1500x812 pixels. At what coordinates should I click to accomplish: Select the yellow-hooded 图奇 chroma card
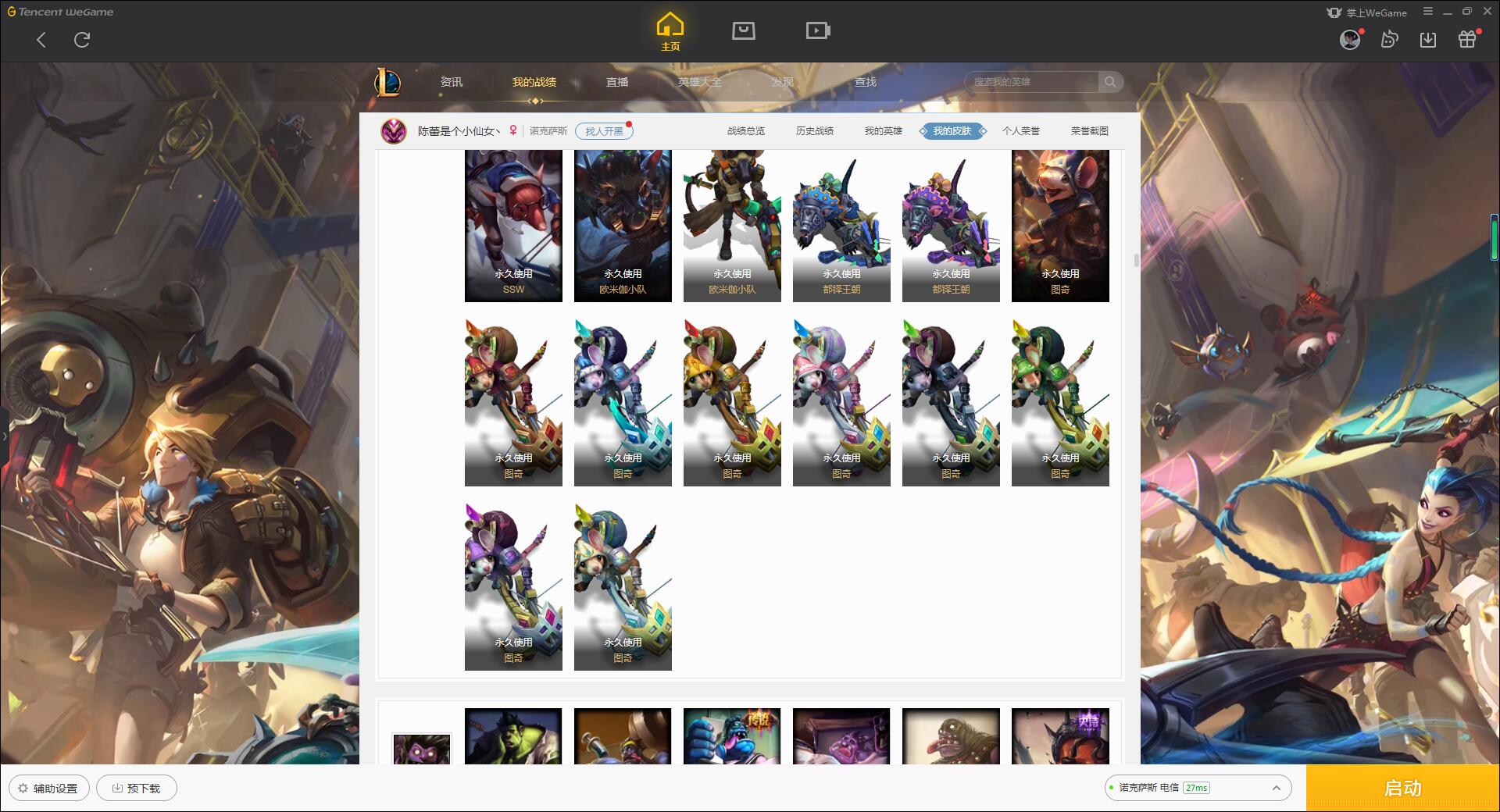pyautogui.click(x=732, y=402)
